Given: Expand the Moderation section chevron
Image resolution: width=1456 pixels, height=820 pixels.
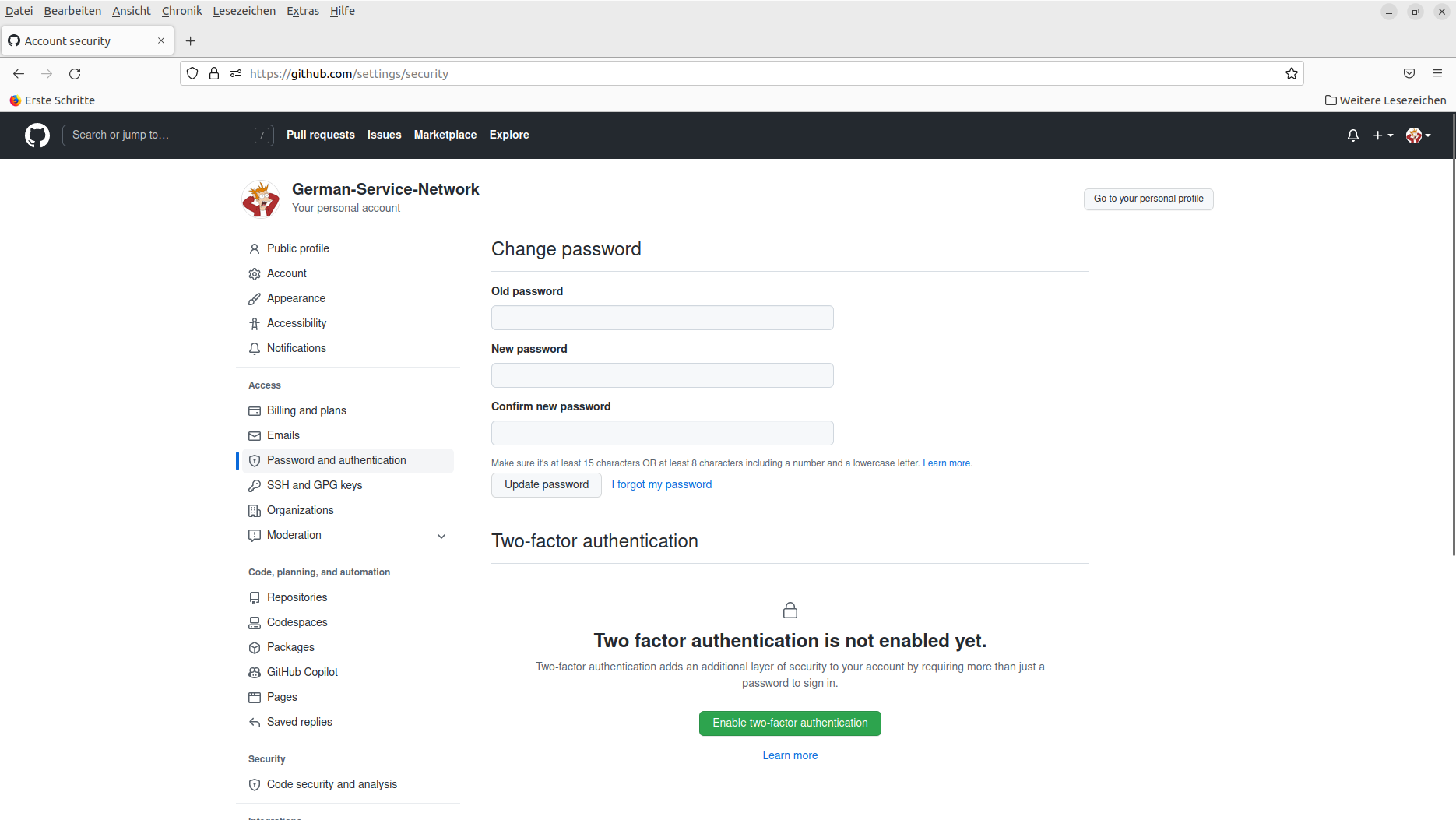Looking at the screenshot, I should (441, 536).
